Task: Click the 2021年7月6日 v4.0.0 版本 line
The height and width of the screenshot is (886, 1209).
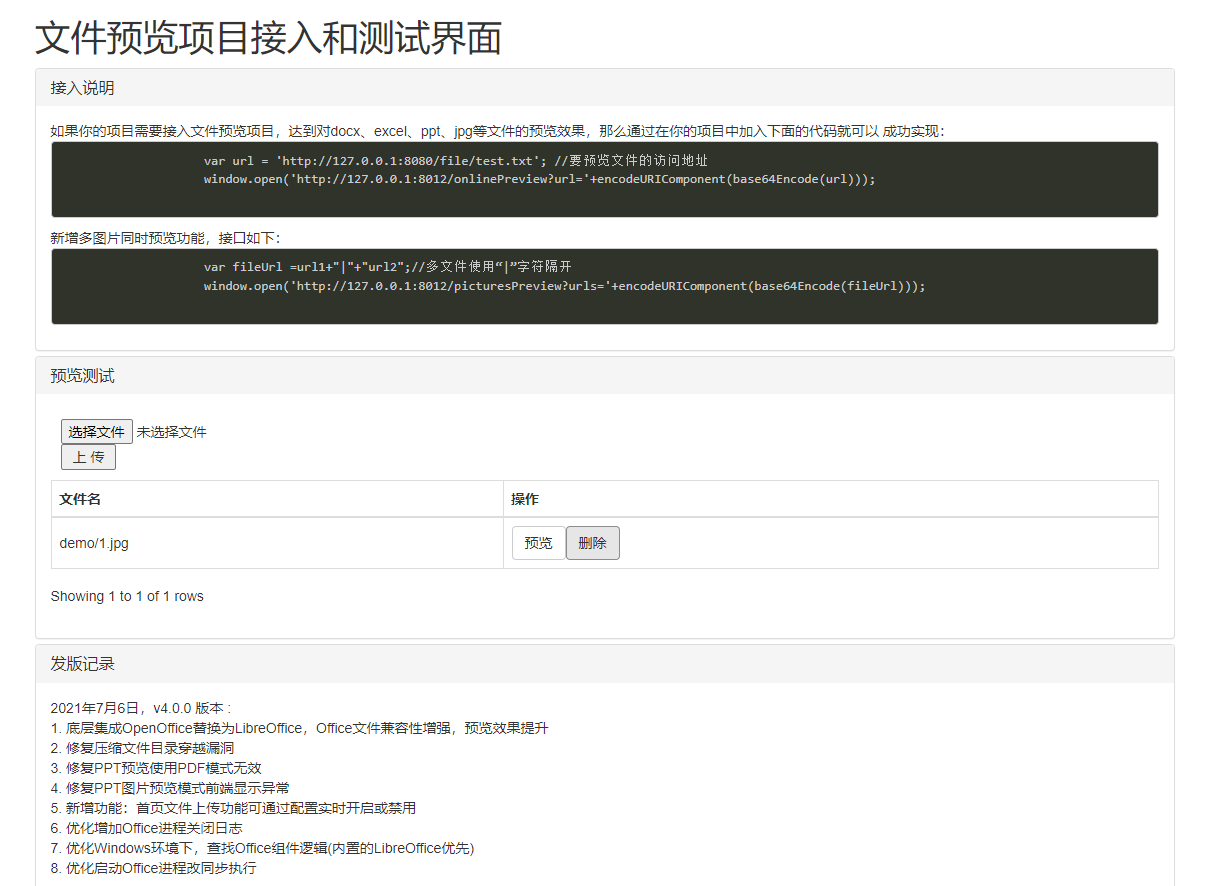Action: tap(141, 708)
